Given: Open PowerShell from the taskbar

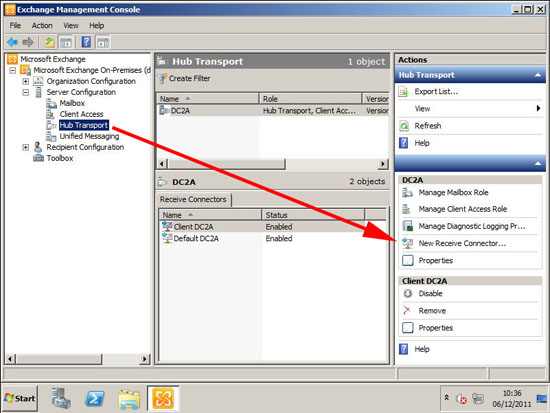Looking at the screenshot, I should pos(95,399).
